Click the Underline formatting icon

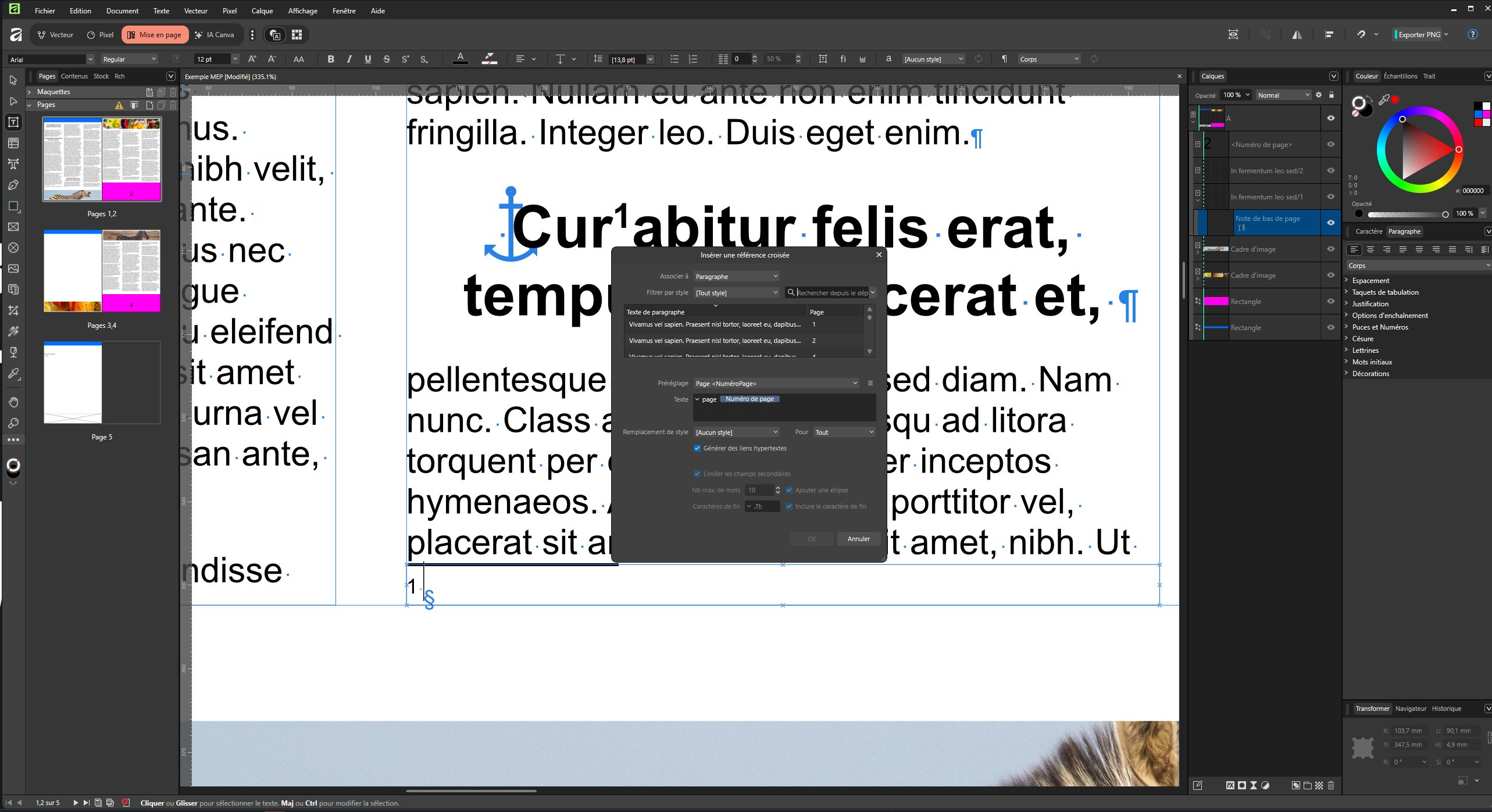[367, 59]
